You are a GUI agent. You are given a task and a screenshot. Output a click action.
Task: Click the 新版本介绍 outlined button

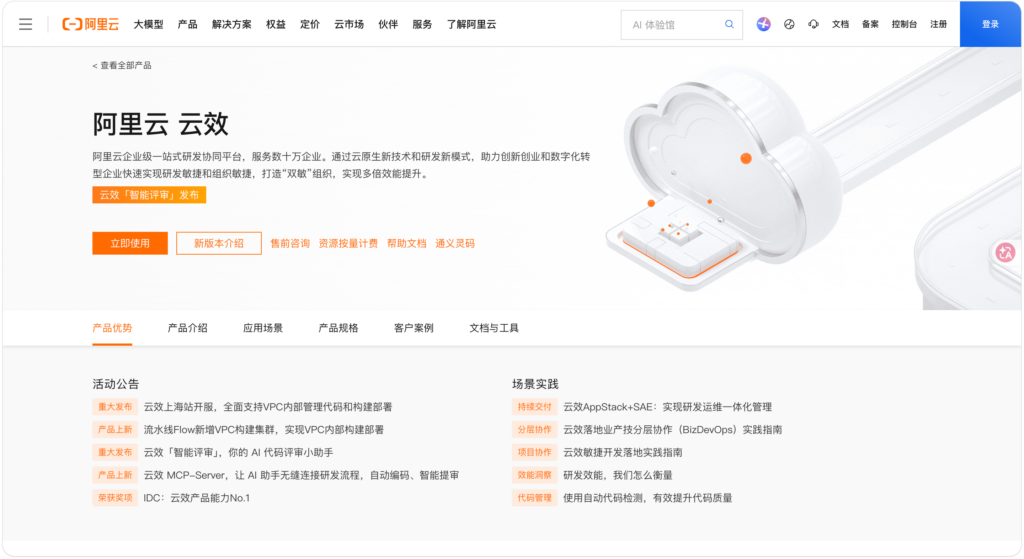point(219,244)
